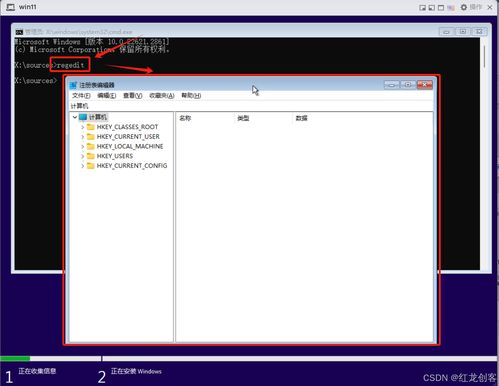Click the HKEY_CLASSES_ROOT folder icon
This screenshot has width=499, height=386.
90,127
